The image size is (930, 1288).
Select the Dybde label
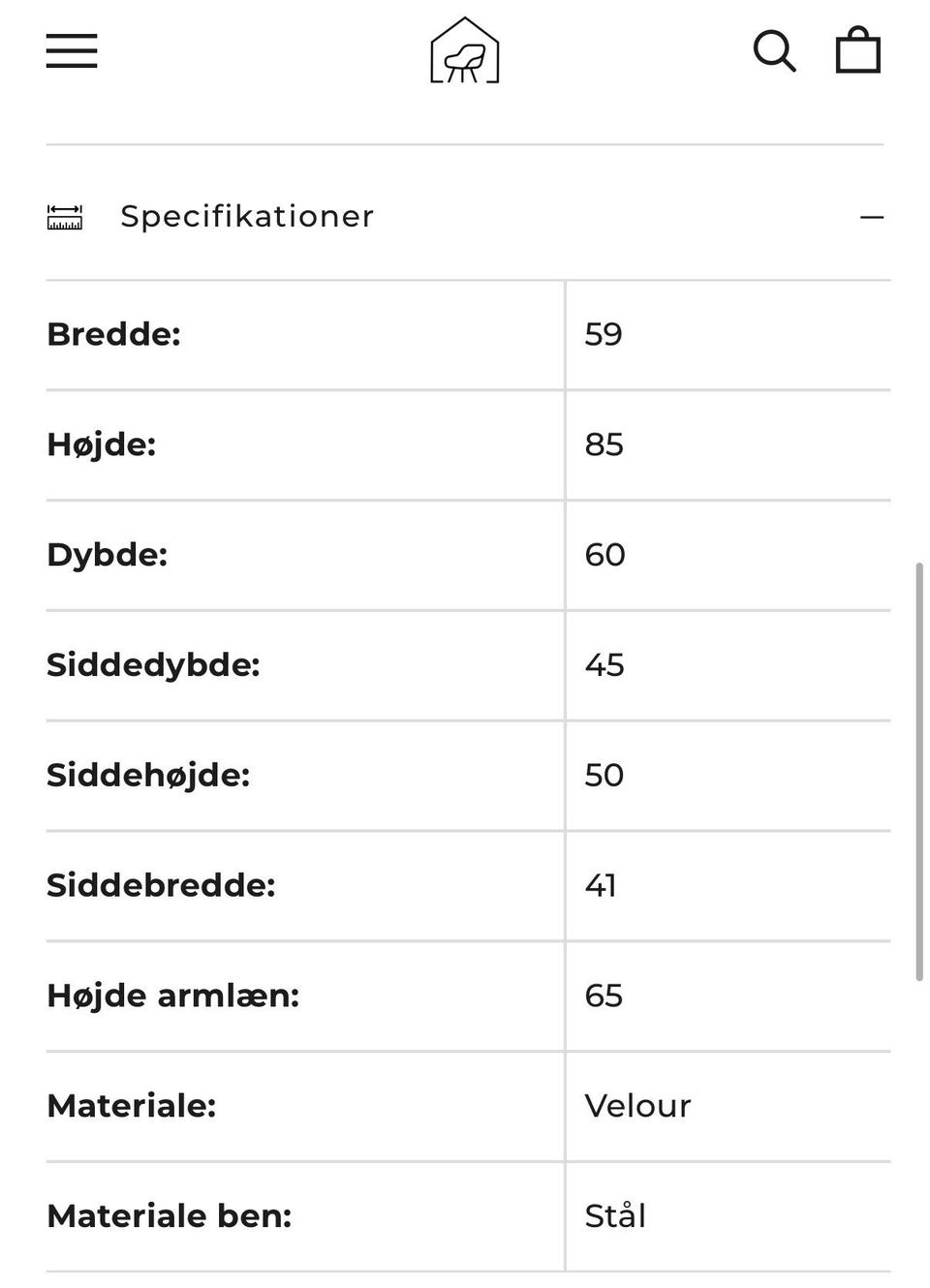pyautogui.click(x=108, y=555)
